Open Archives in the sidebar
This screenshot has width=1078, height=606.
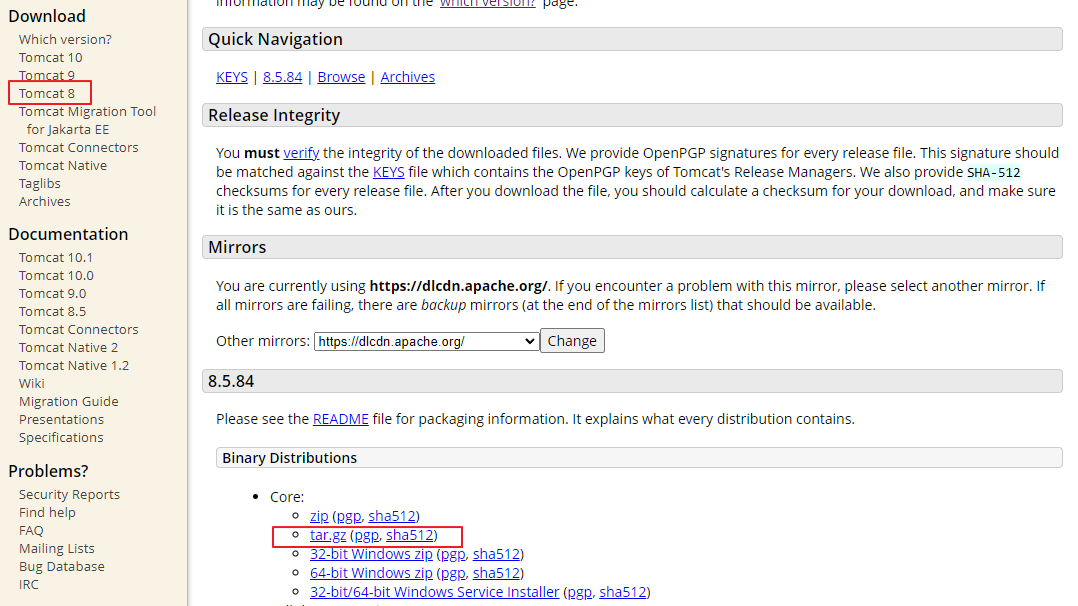click(44, 201)
